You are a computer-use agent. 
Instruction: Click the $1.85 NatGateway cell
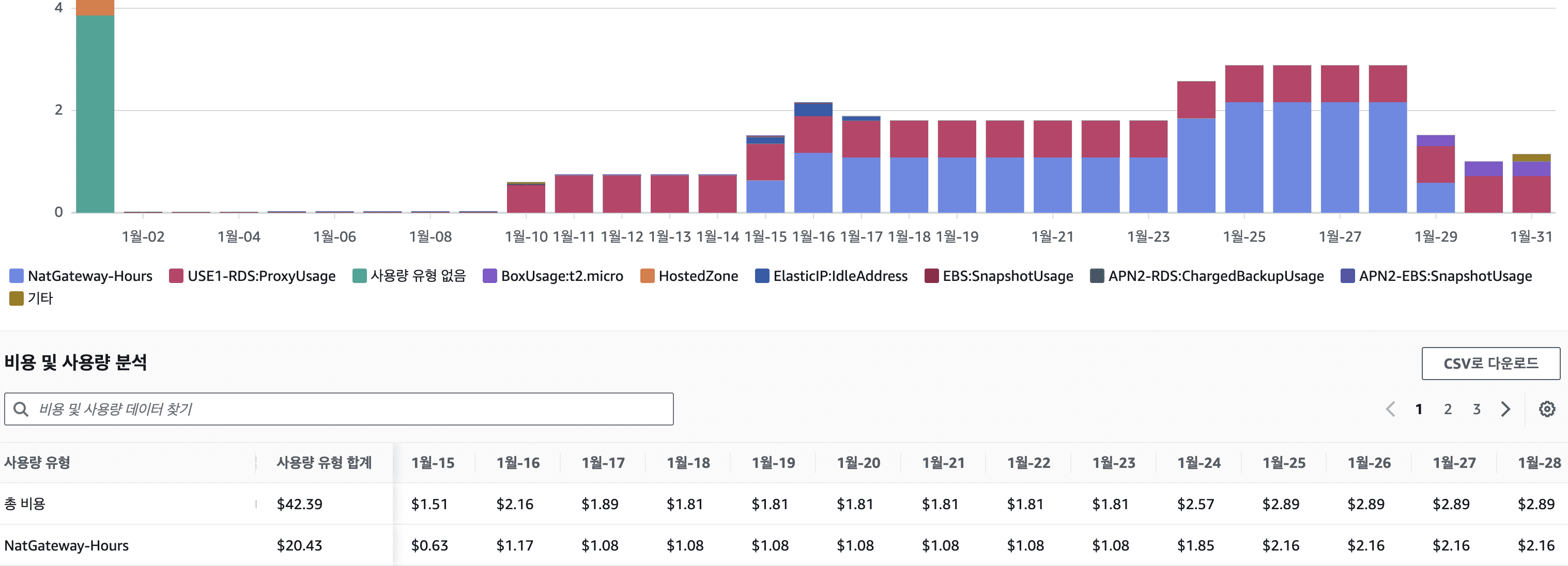click(x=1195, y=545)
